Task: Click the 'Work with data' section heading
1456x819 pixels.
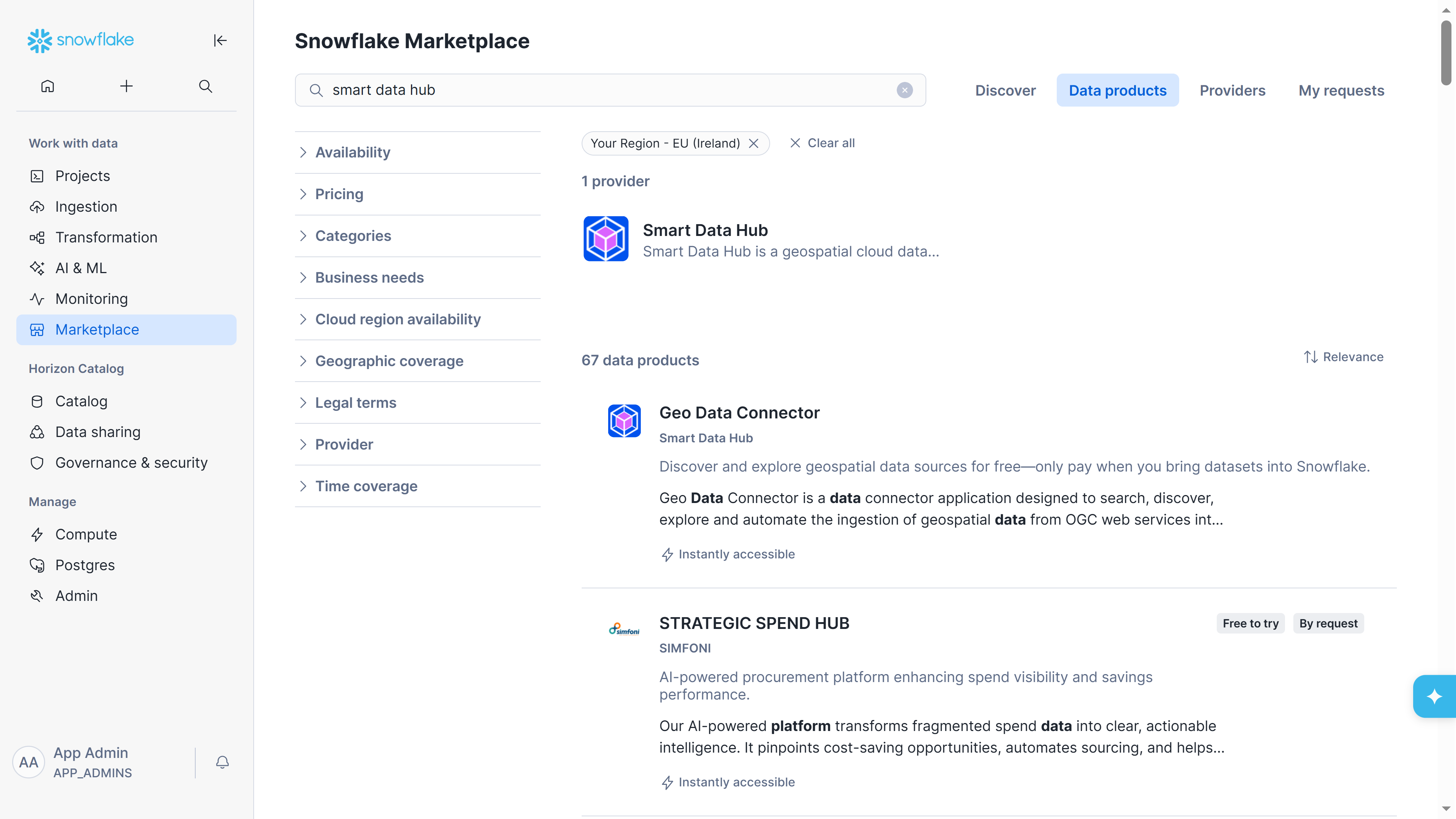Action: pos(74,143)
